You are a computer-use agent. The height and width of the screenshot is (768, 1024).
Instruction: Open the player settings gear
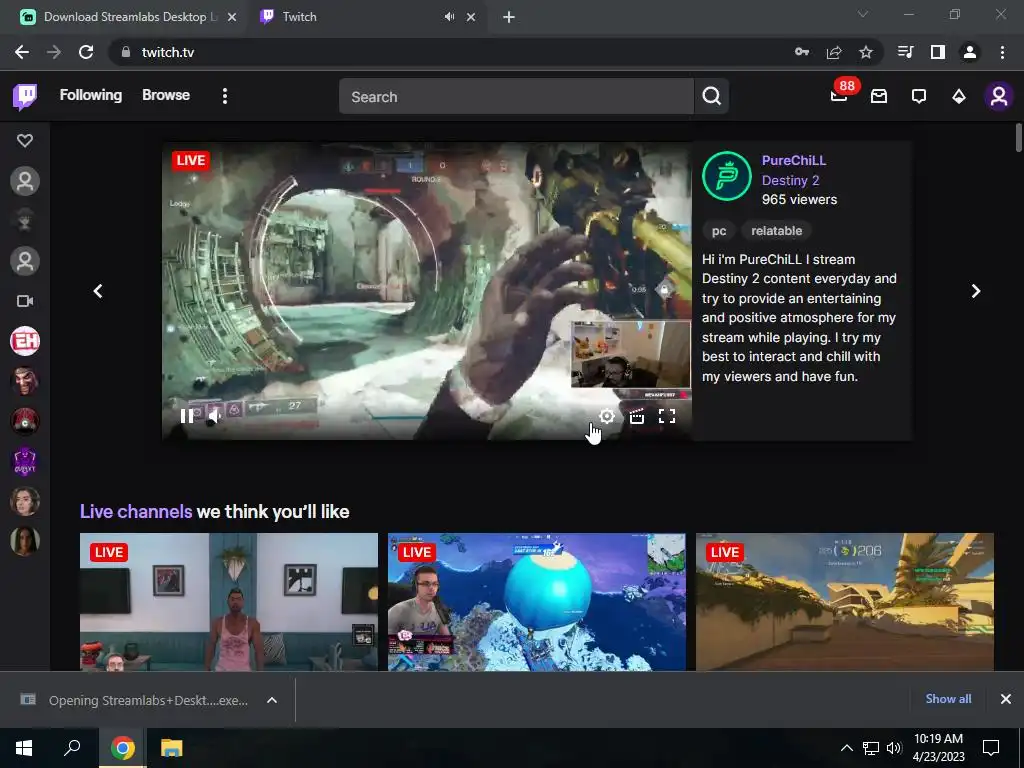tap(607, 416)
